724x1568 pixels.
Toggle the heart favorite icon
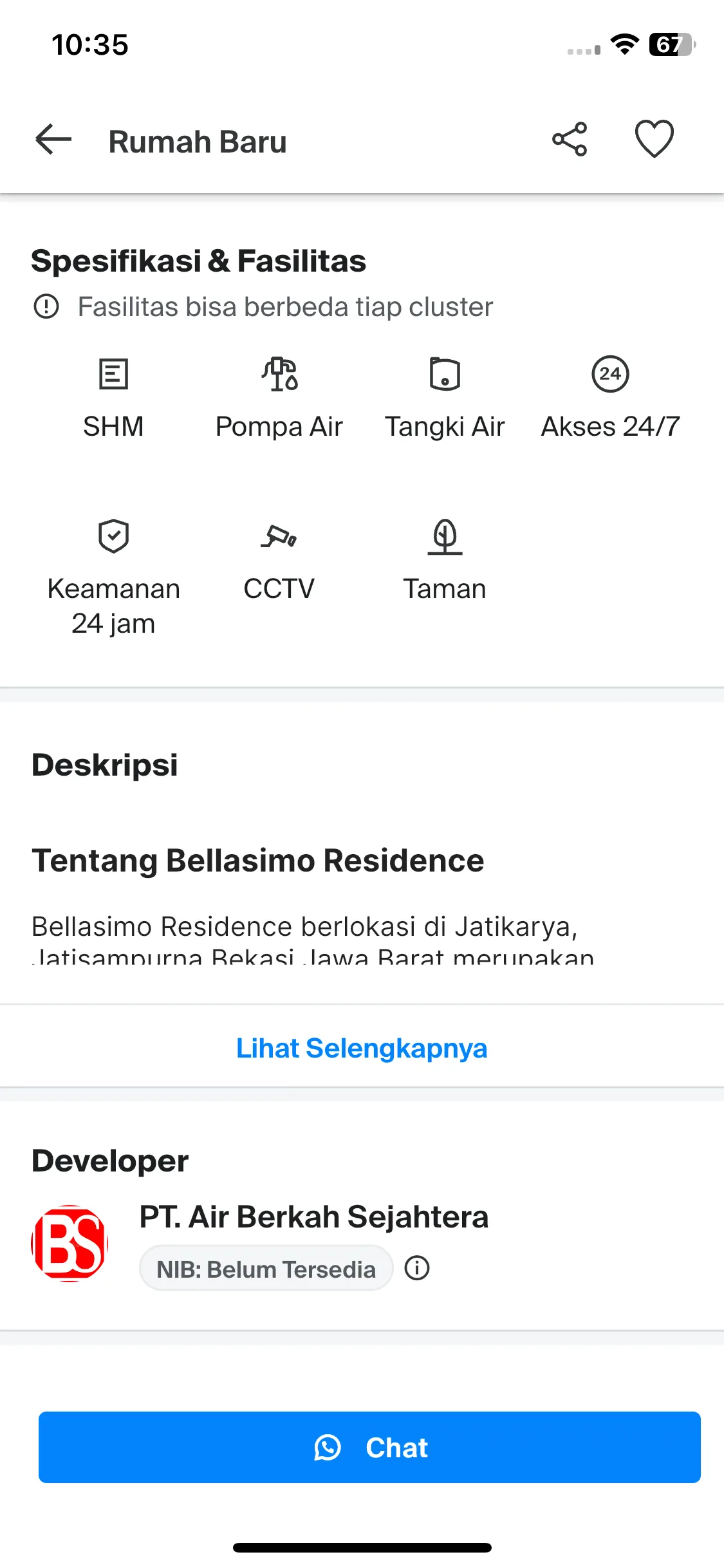(654, 139)
